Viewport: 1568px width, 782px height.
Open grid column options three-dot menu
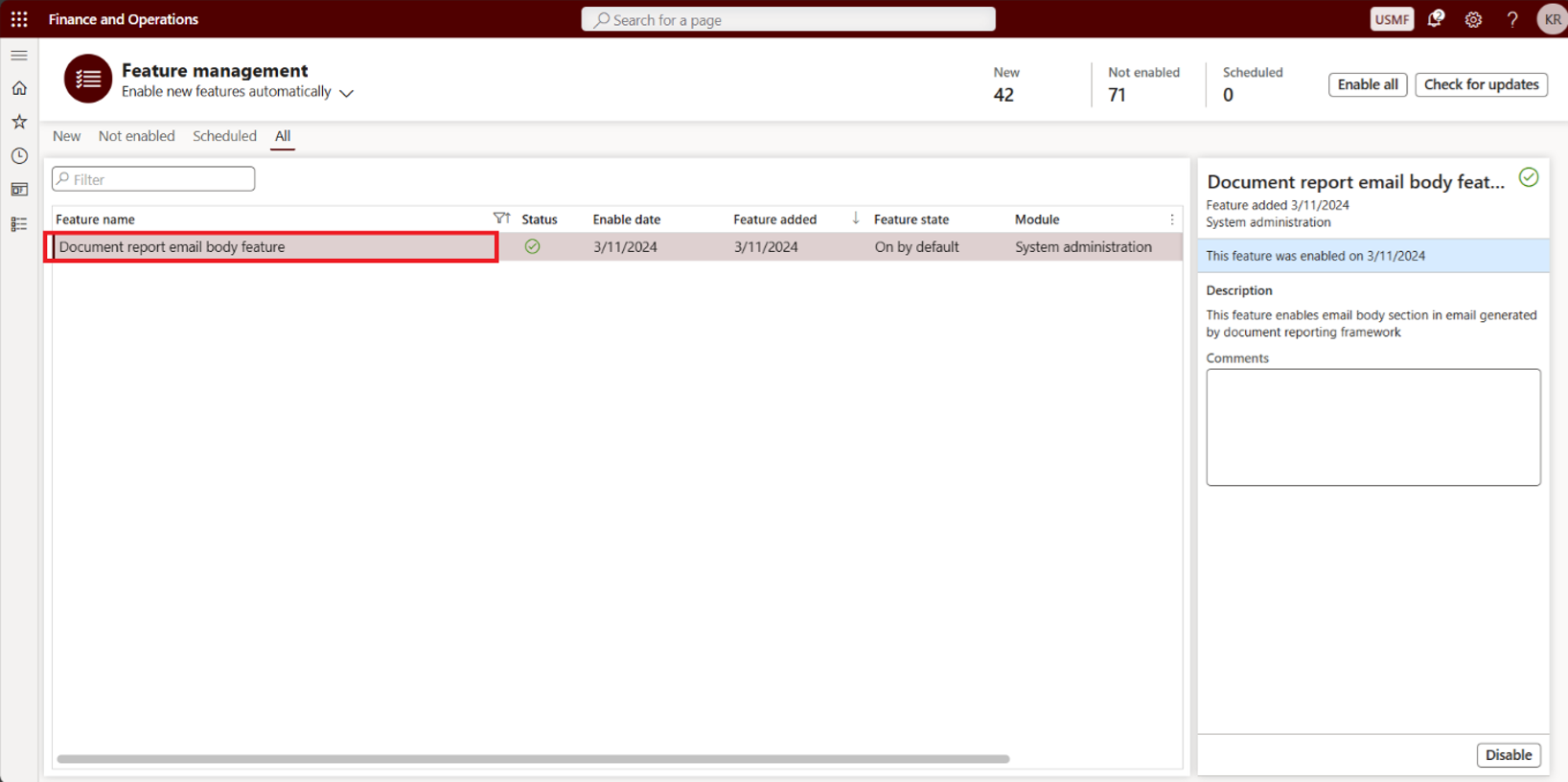click(x=1172, y=219)
